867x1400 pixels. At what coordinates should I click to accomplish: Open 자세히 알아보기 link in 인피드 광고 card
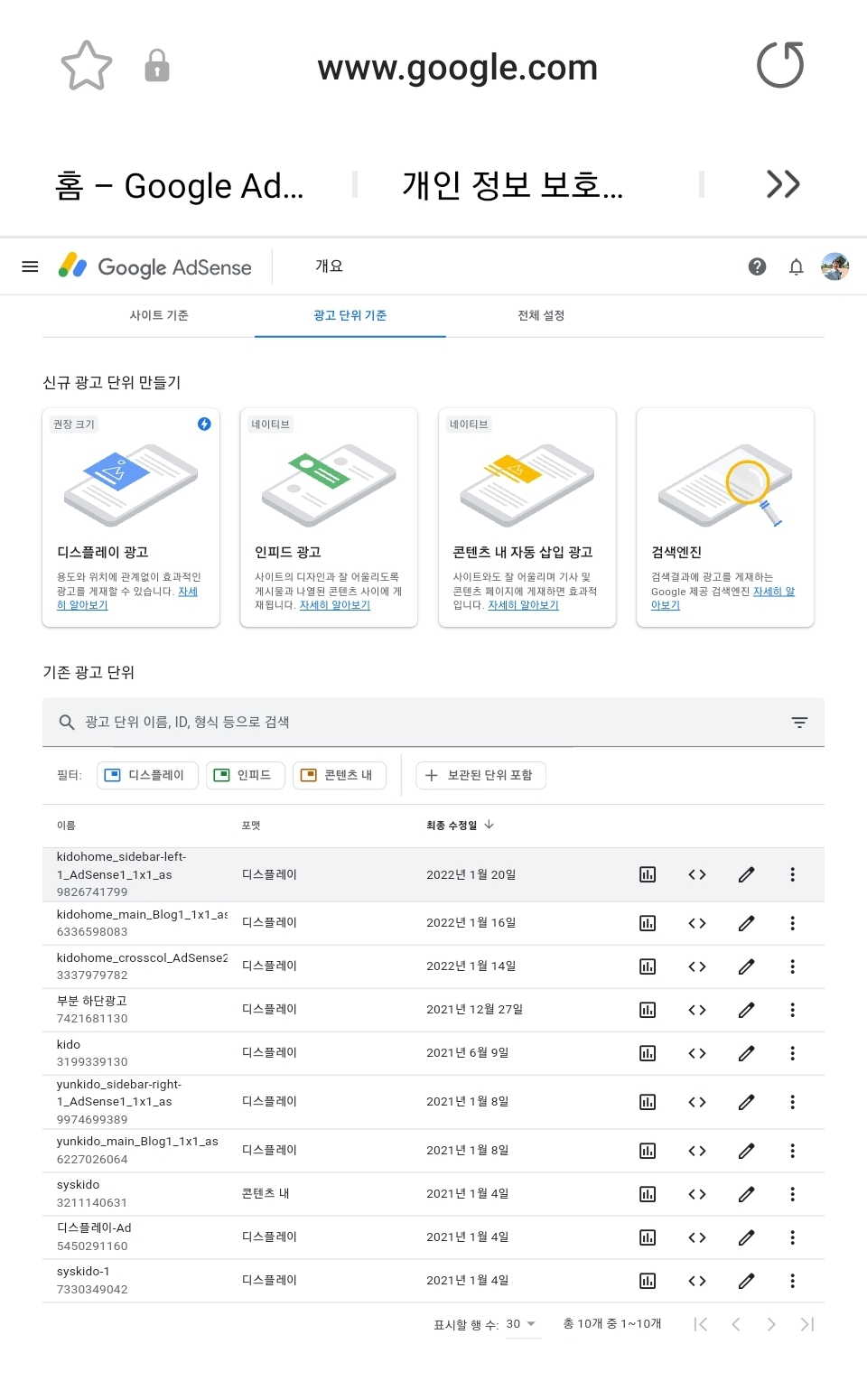pos(335,605)
